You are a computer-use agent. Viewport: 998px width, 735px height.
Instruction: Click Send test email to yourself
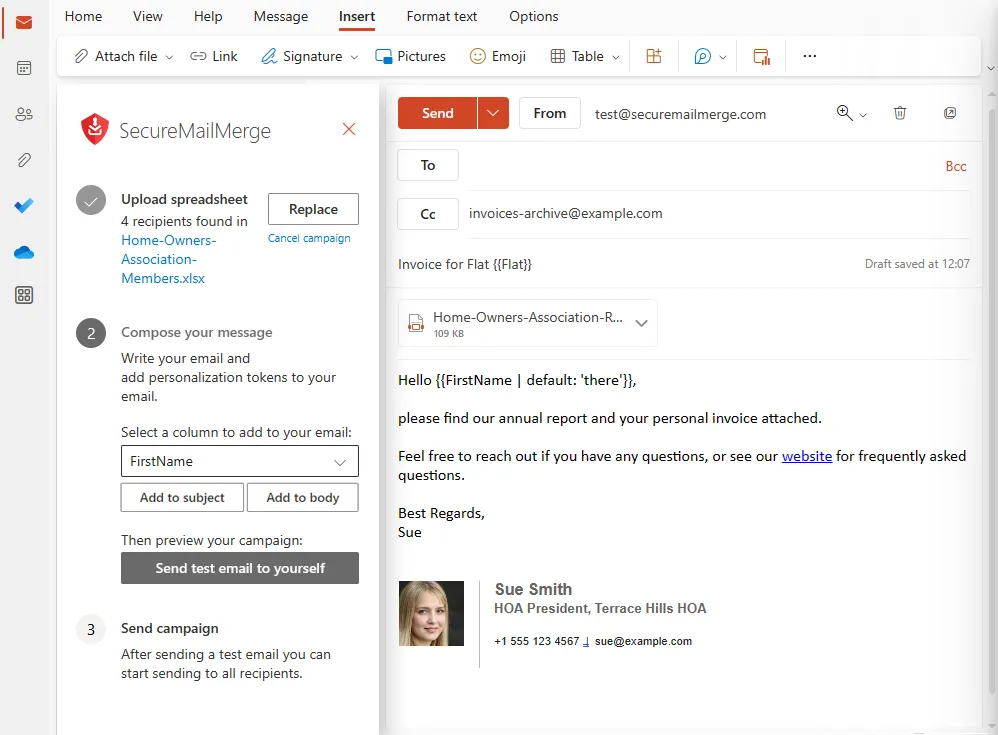[x=239, y=568]
